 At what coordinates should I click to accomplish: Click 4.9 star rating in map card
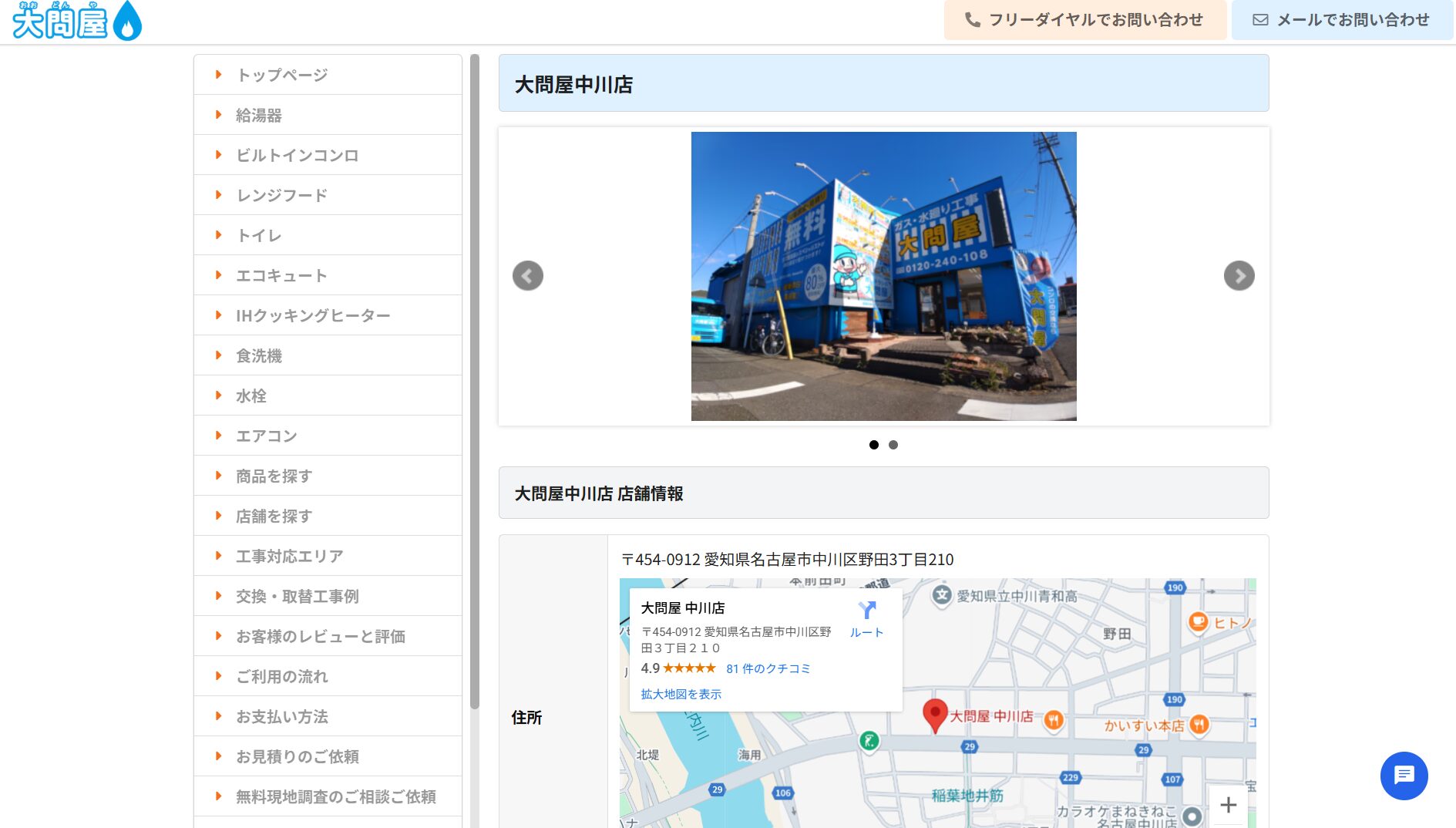[x=678, y=668]
